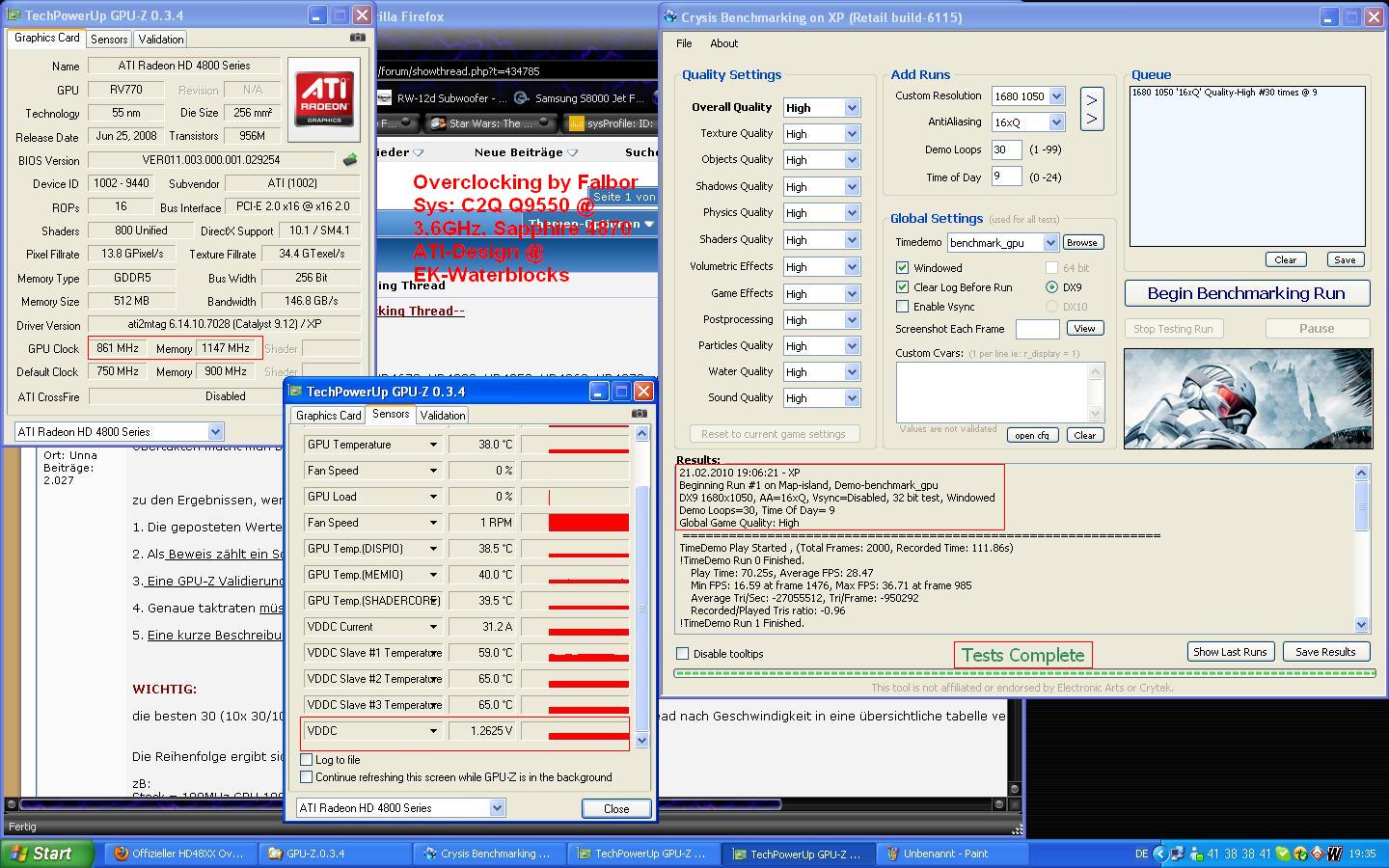Click the Save Results button

1325,652
